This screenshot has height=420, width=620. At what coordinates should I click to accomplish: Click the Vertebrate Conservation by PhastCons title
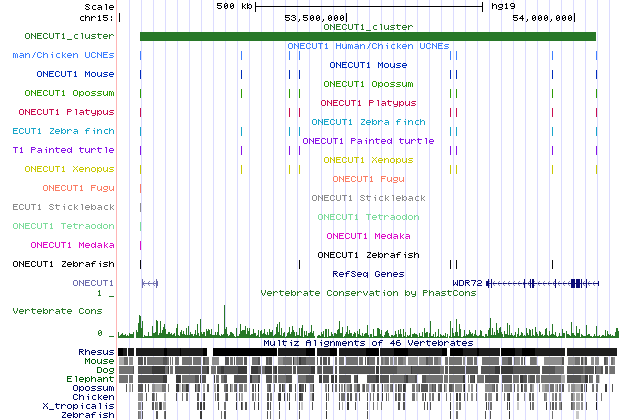point(367,294)
